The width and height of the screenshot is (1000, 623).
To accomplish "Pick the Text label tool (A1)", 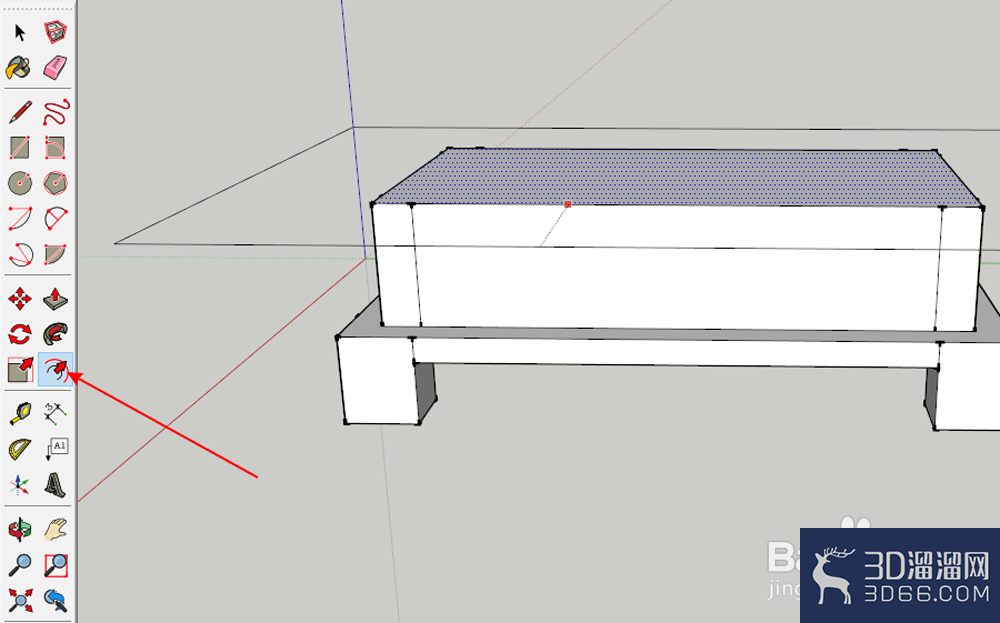I will coord(55,450).
